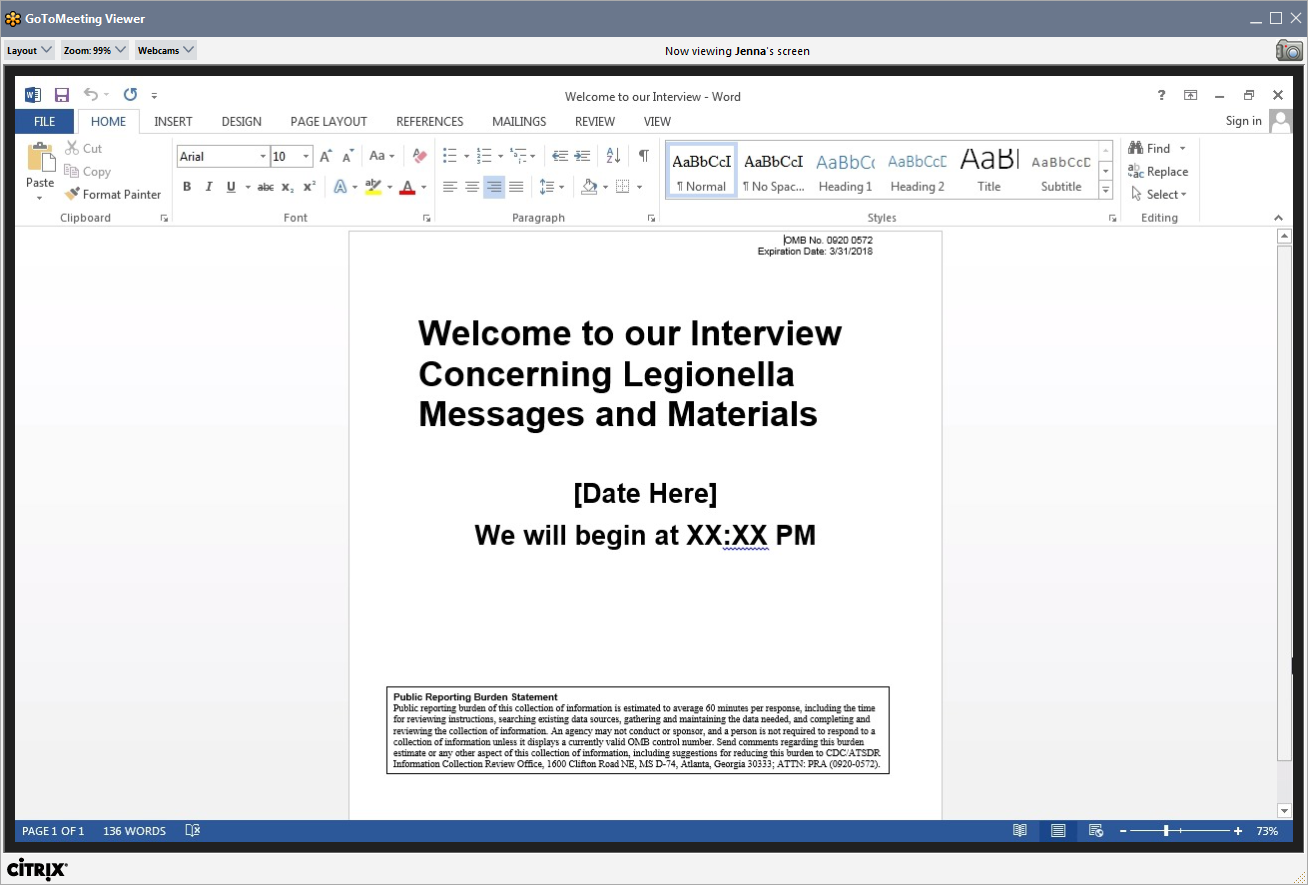The height and width of the screenshot is (885, 1308).
Task: Open the Layout dropdown in GoToMeeting
Action: pyautogui.click(x=29, y=50)
